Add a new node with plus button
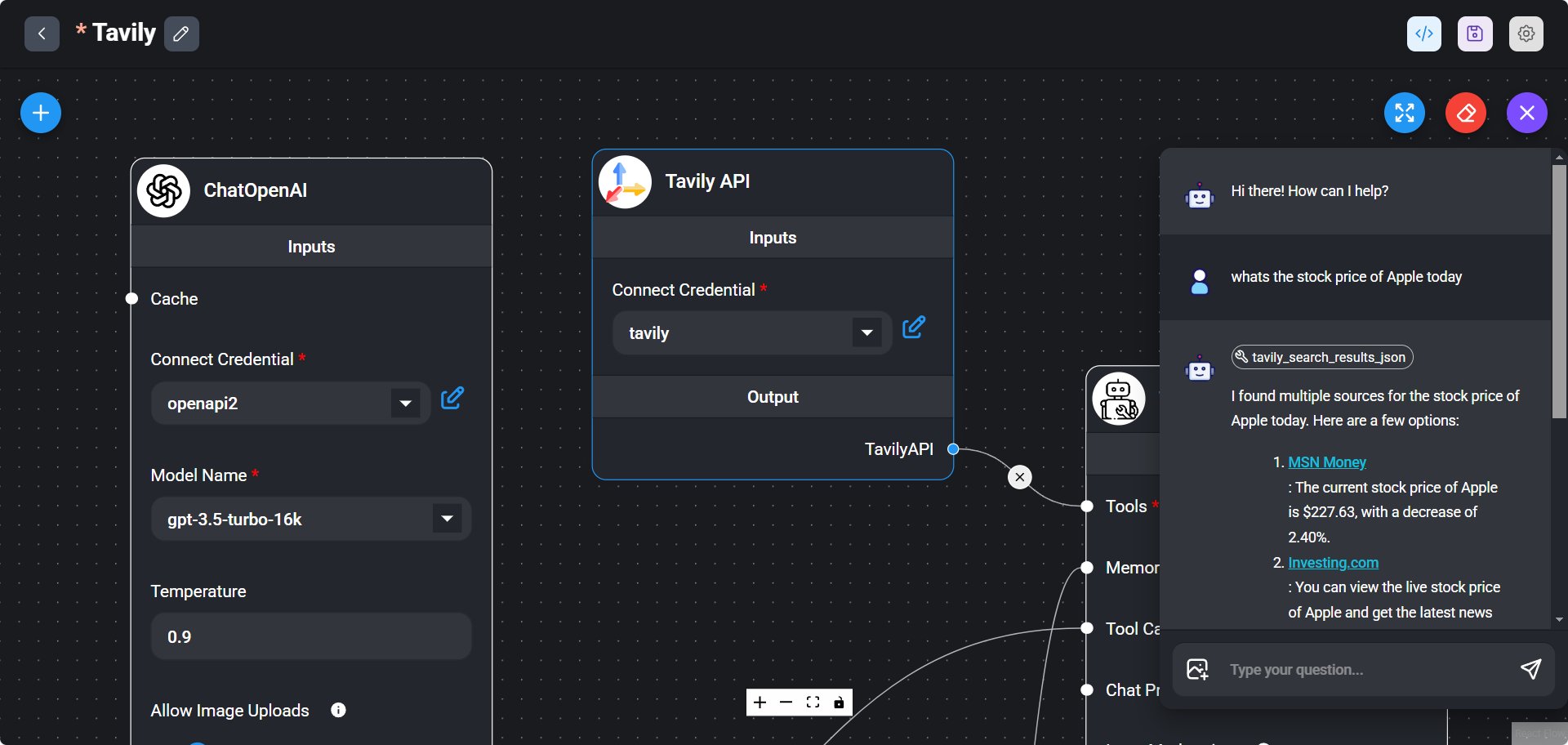The width and height of the screenshot is (1568, 745). click(x=41, y=113)
